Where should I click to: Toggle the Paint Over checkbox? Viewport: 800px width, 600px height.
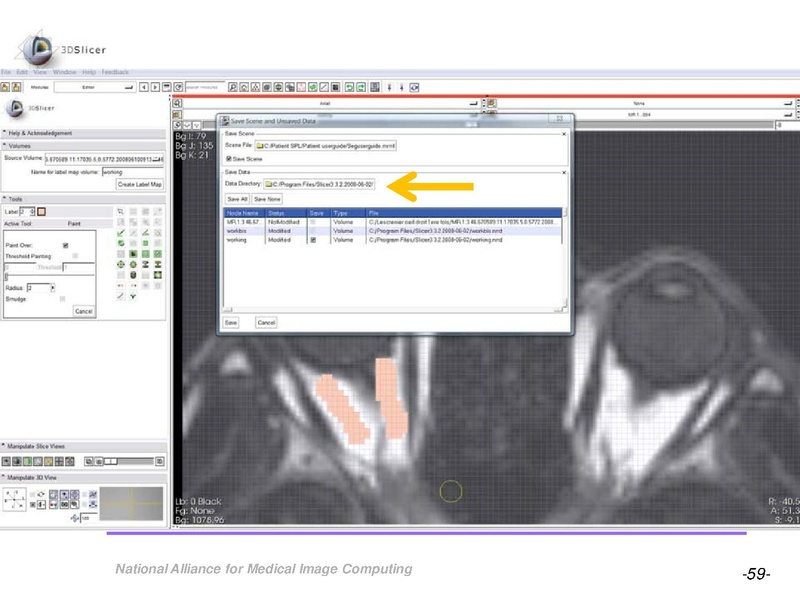pos(65,245)
